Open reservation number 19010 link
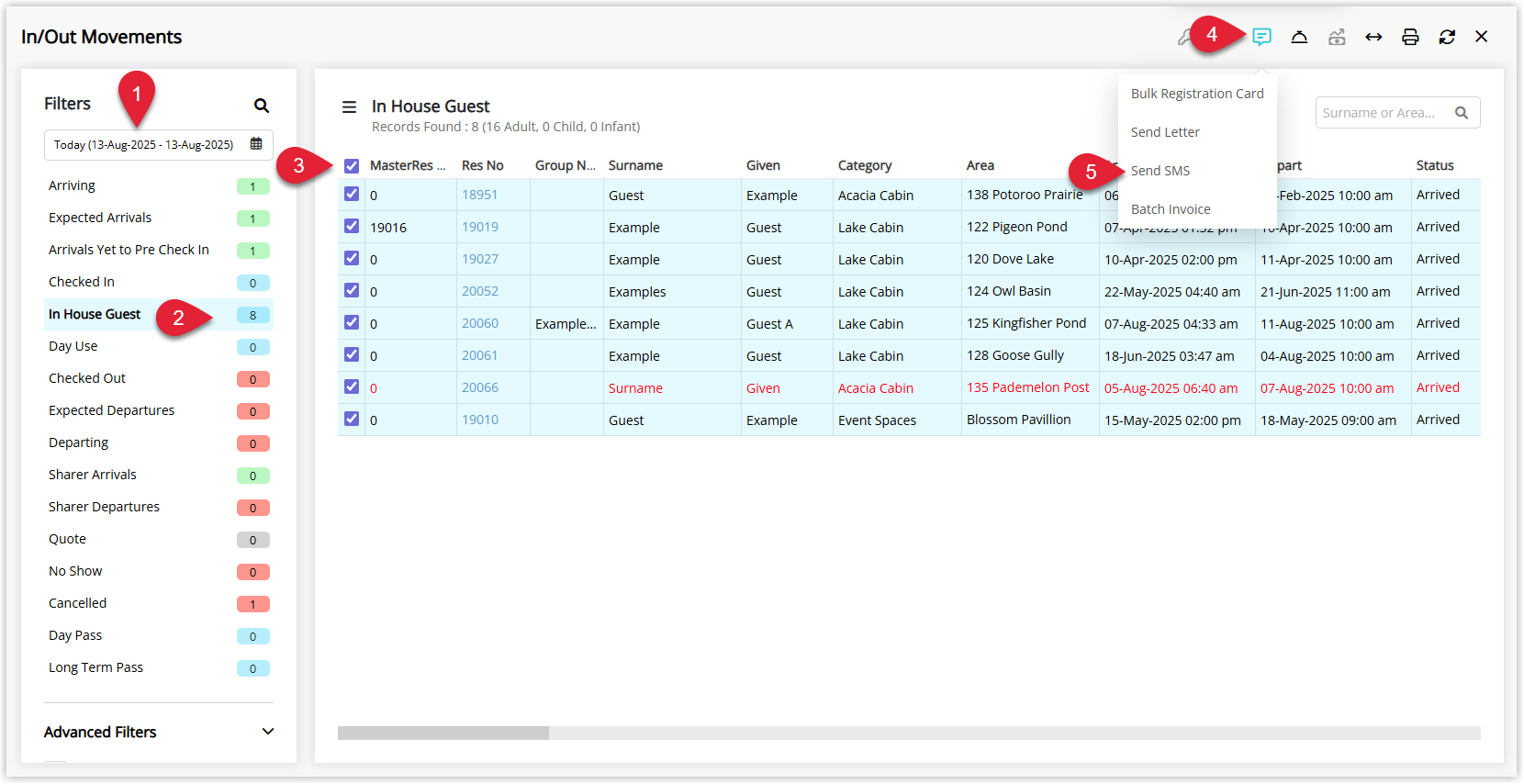 pos(479,420)
